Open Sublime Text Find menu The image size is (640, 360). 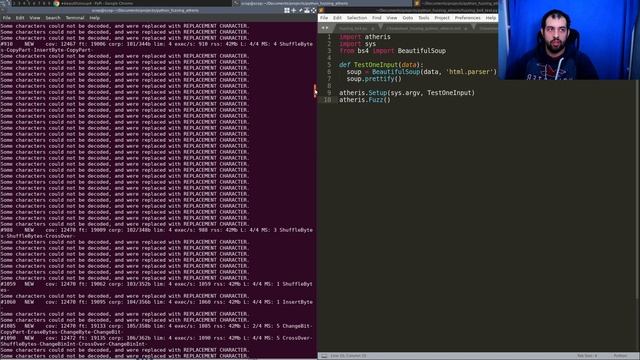(x=376, y=18)
